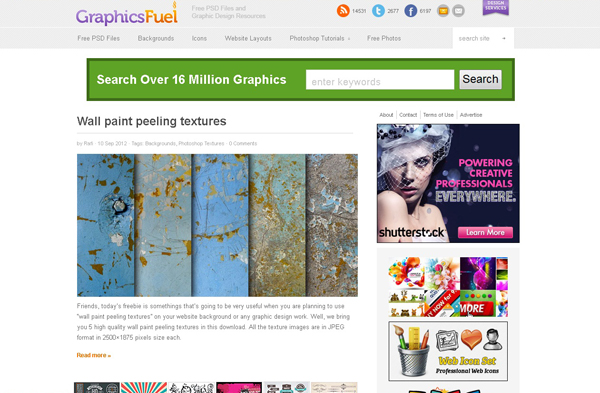600x393 pixels.
Task: Submit site search with arrow icon
Action: [x=504, y=38]
